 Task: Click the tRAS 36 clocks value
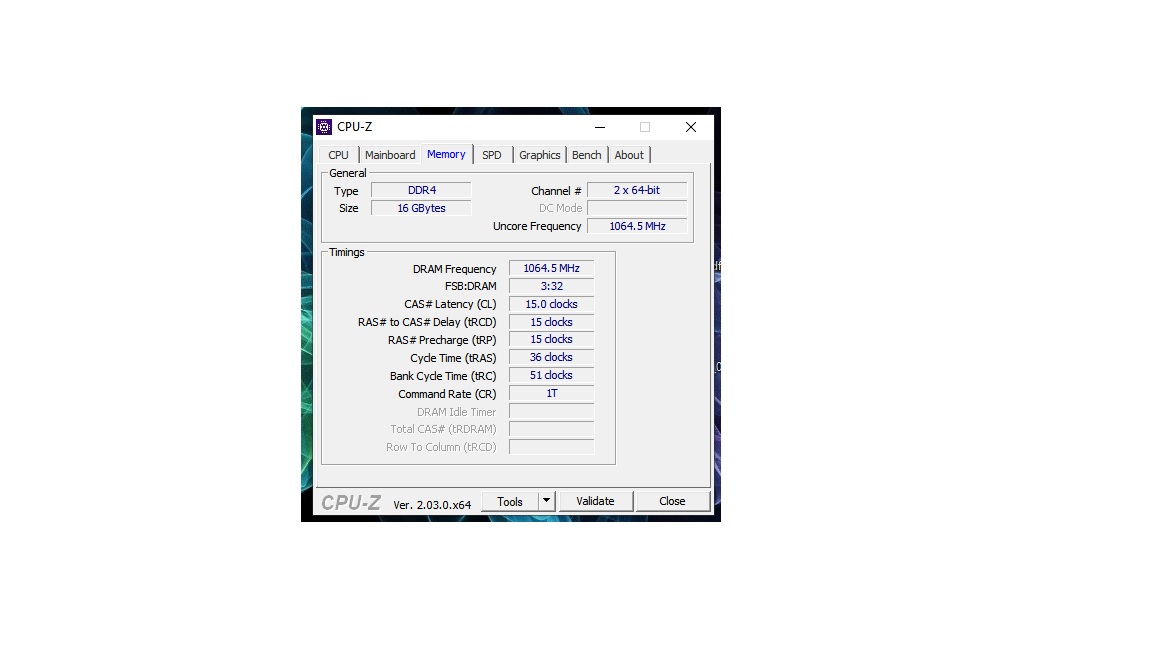552,357
